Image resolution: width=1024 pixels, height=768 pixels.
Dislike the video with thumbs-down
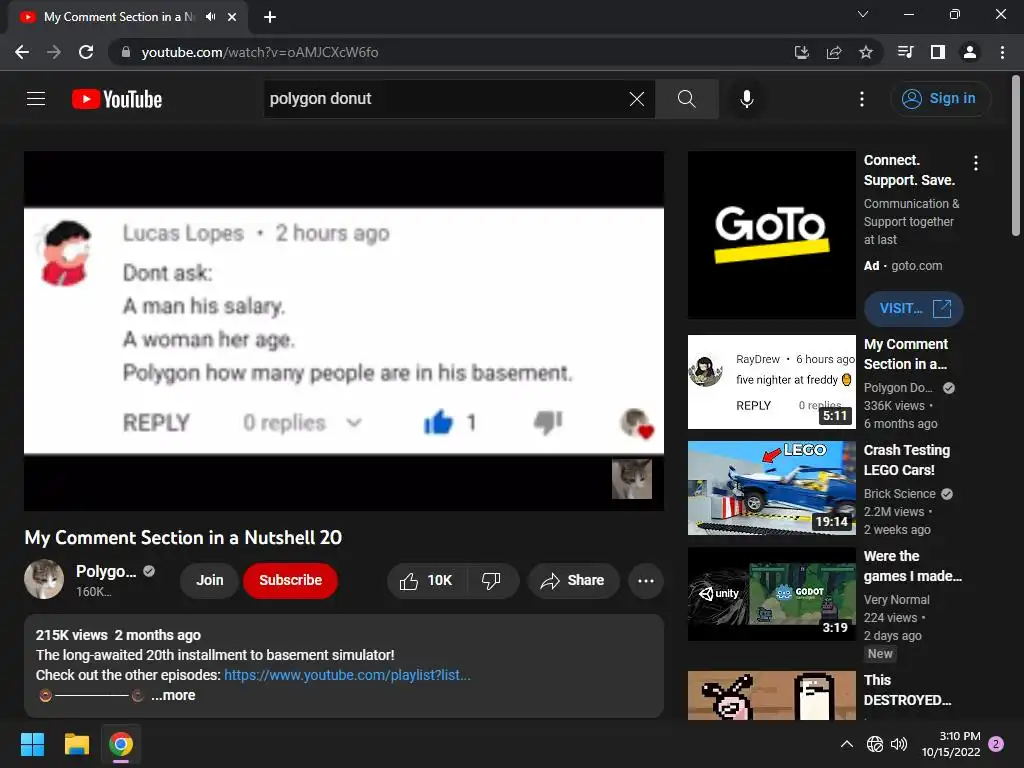click(x=492, y=581)
